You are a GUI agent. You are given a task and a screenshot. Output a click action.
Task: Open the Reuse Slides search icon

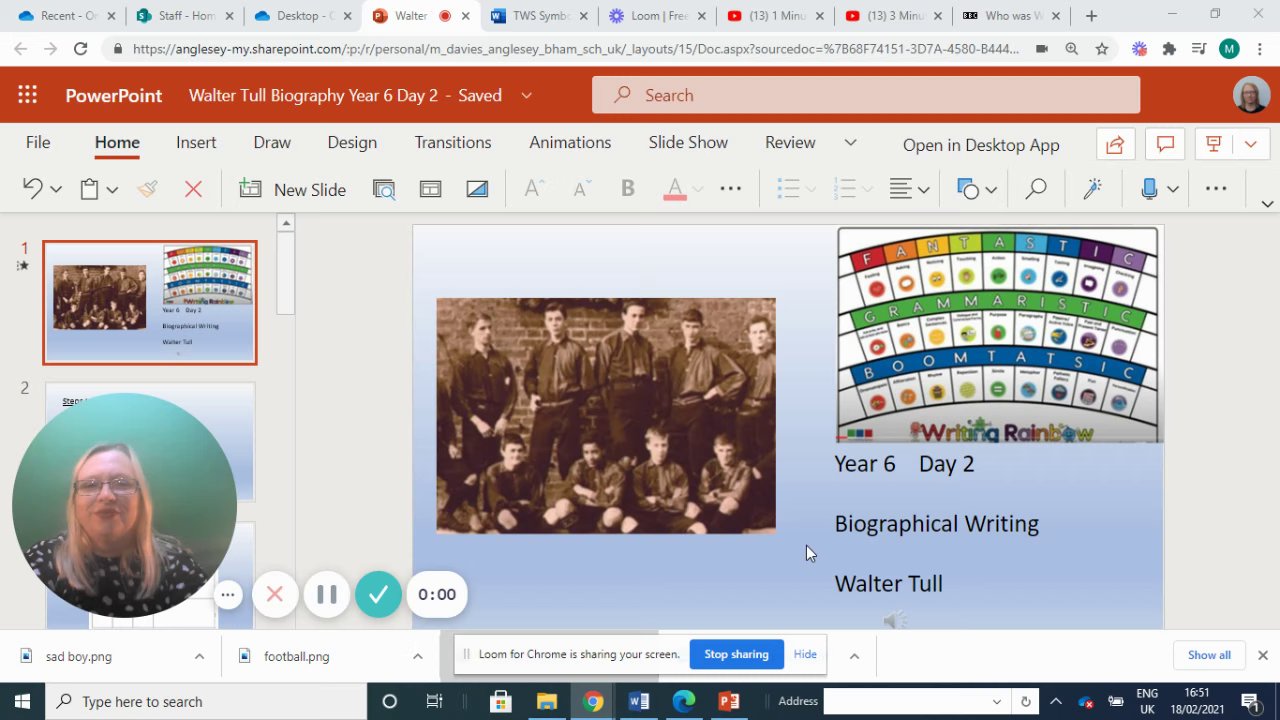384,189
